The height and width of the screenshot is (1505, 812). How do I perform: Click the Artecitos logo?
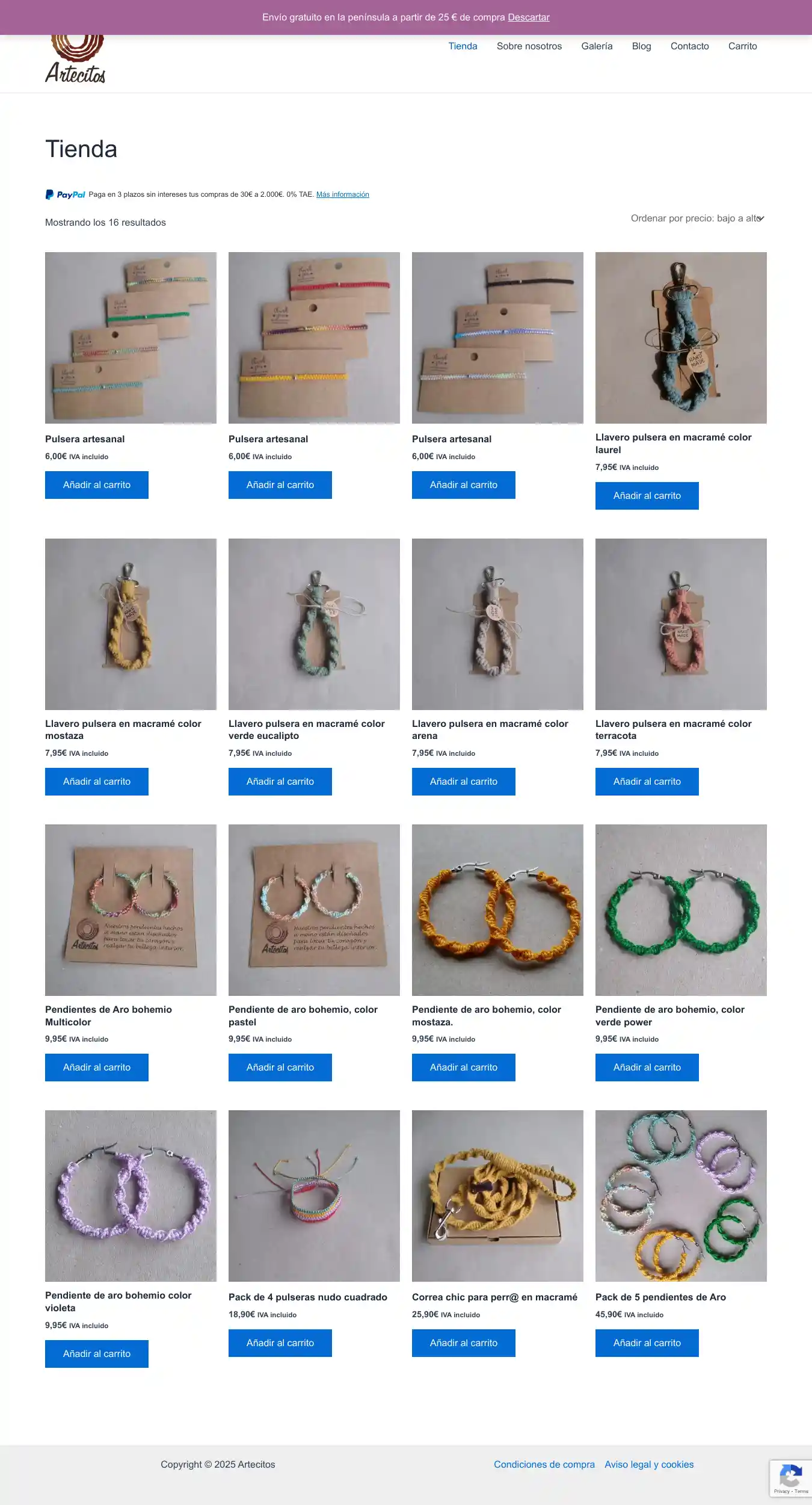coord(75,59)
